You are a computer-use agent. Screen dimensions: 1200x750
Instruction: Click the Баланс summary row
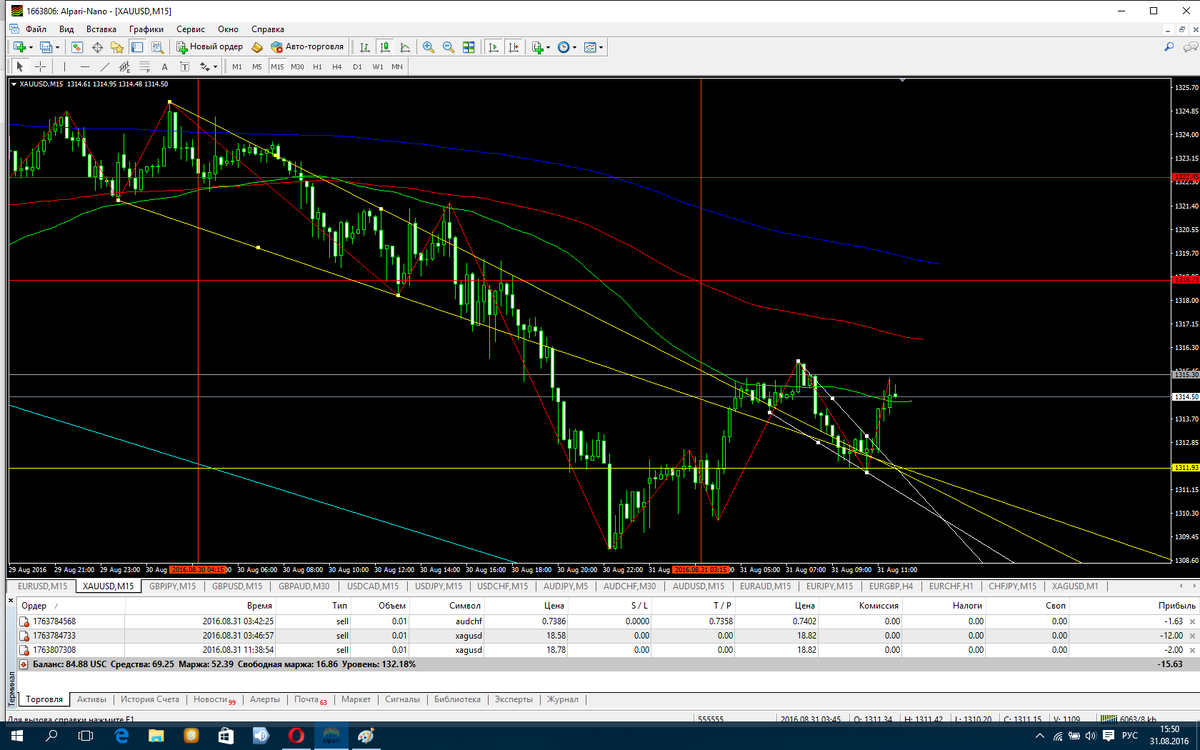[608, 663]
